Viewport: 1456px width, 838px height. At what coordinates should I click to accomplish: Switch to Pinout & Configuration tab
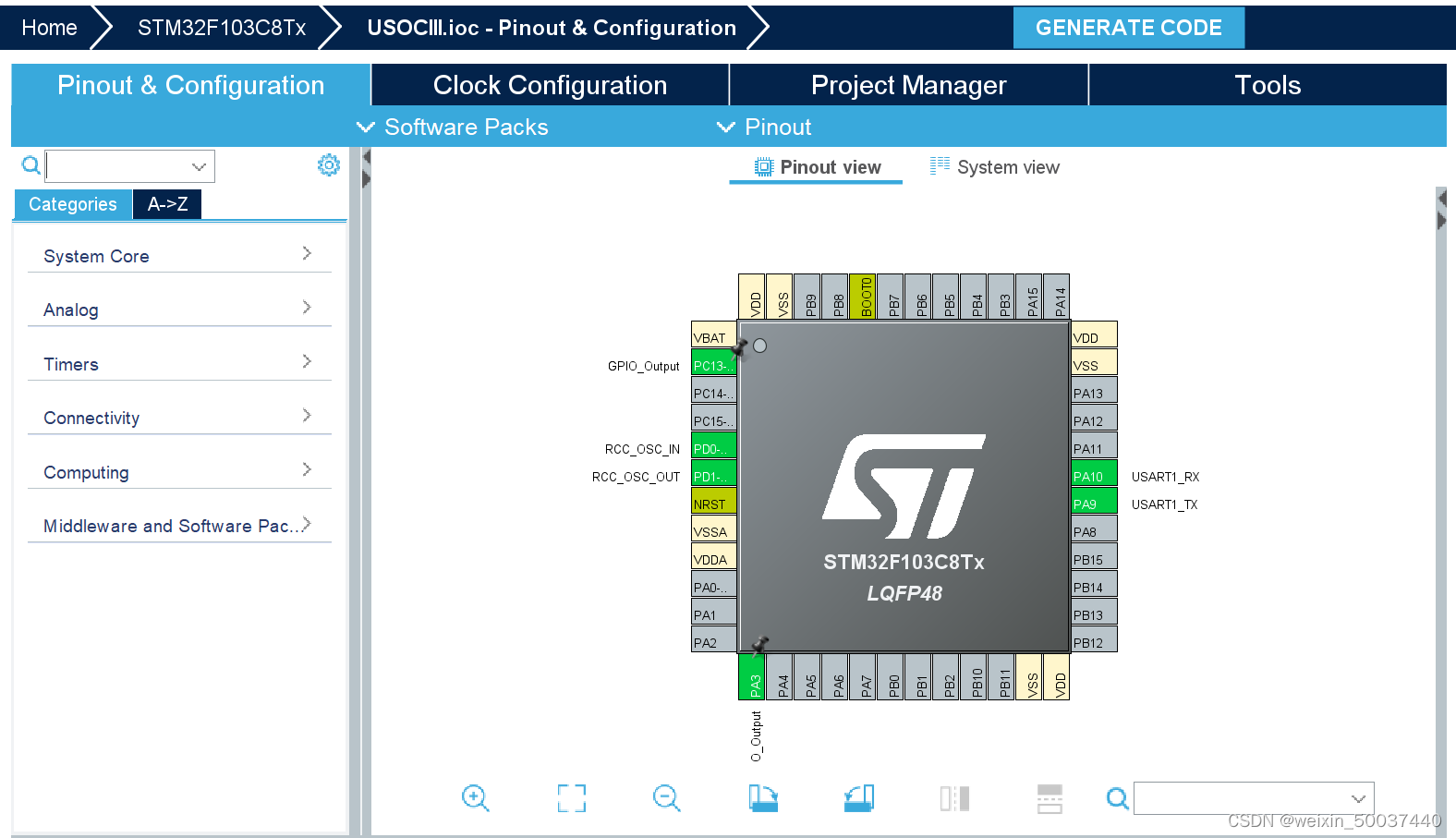coord(191,85)
